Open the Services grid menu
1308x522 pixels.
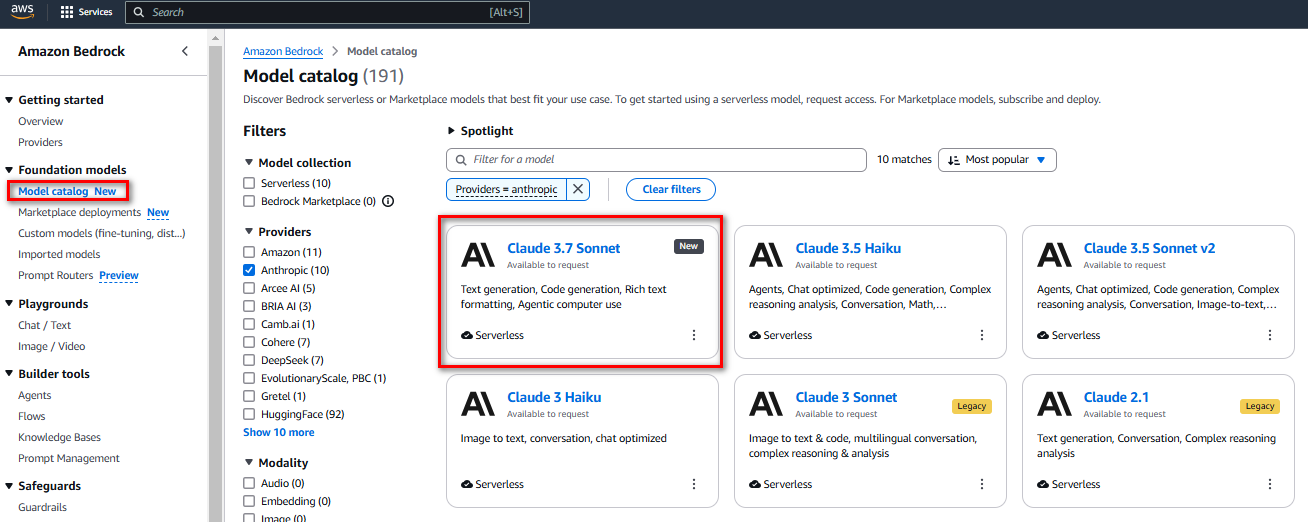click(x=86, y=12)
